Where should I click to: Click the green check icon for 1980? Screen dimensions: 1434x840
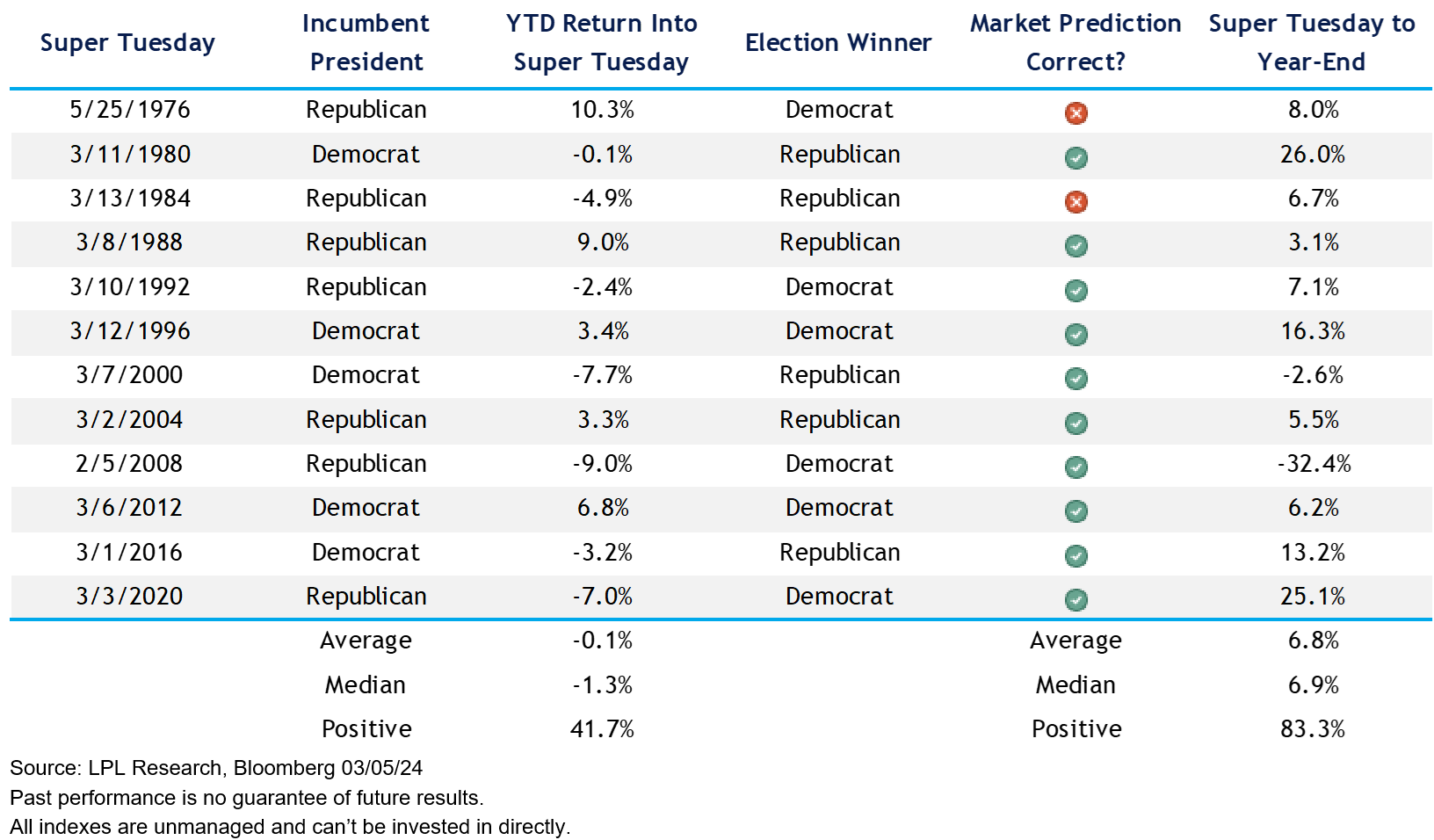pyautogui.click(x=1075, y=157)
